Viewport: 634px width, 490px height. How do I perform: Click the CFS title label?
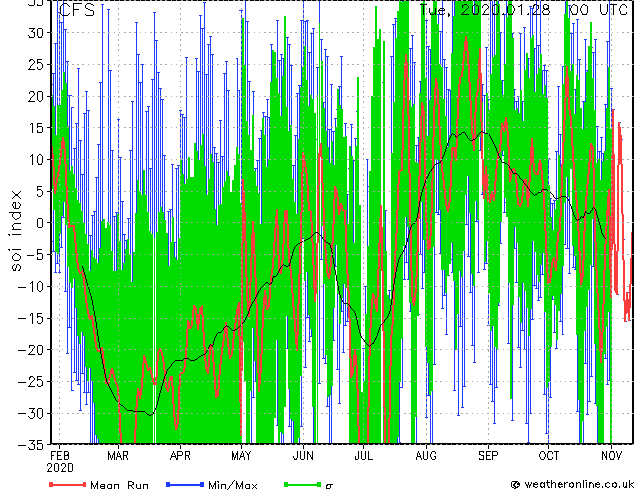point(76,10)
